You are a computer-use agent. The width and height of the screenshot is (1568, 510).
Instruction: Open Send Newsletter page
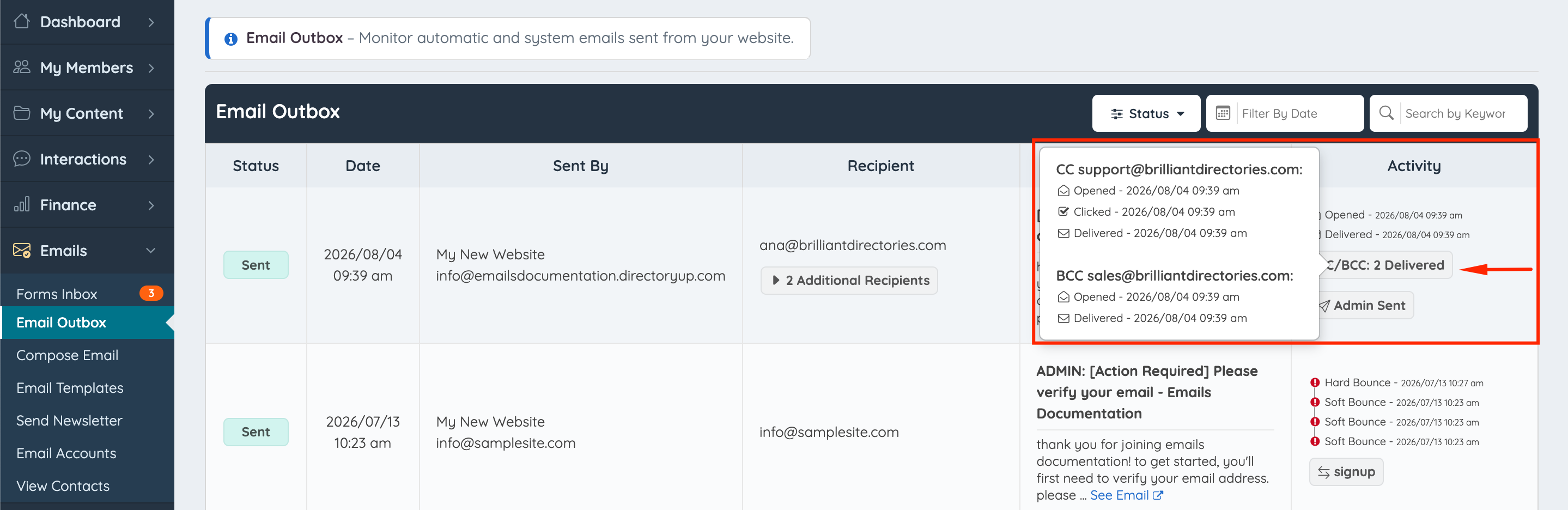69,421
